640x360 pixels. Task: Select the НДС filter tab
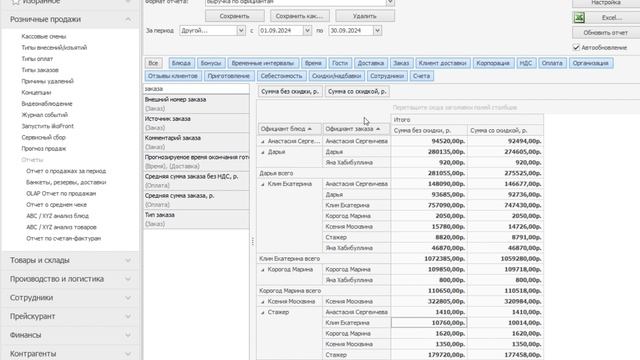526,63
